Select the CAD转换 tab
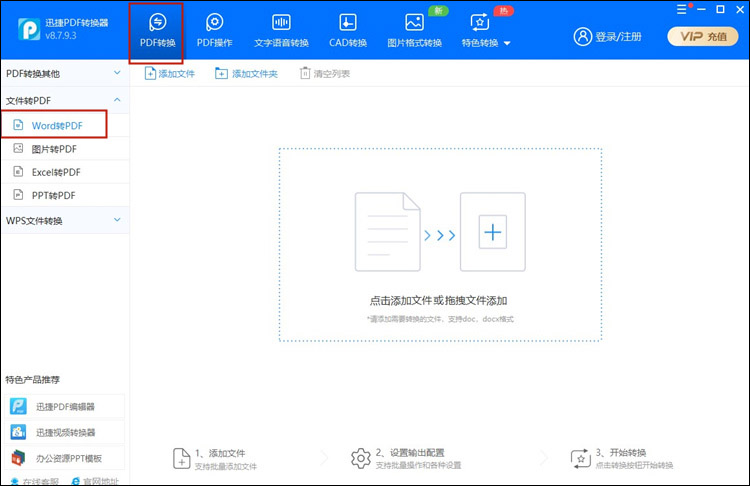The height and width of the screenshot is (486, 750). click(348, 31)
